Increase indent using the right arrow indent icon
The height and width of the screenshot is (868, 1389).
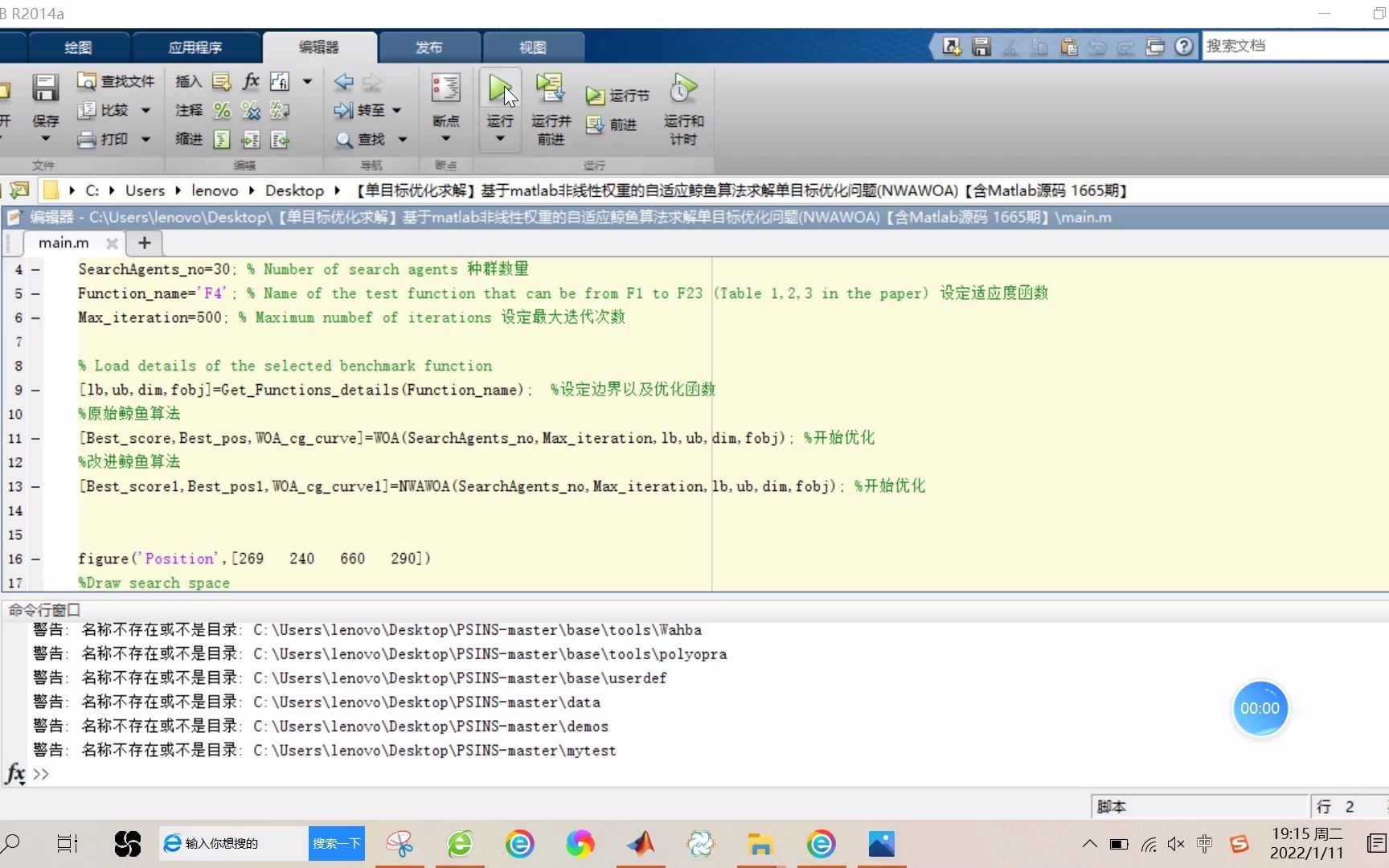[251, 140]
